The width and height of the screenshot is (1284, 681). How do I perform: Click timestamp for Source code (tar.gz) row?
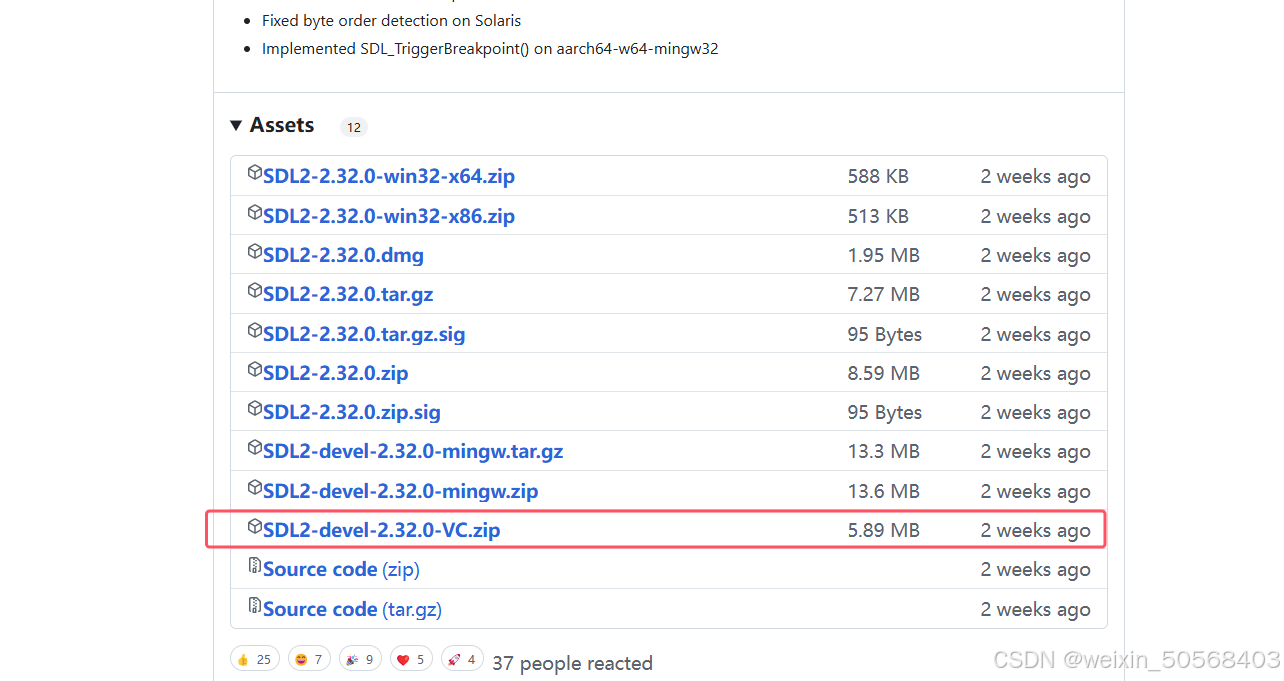pyautogui.click(x=1035, y=609)
